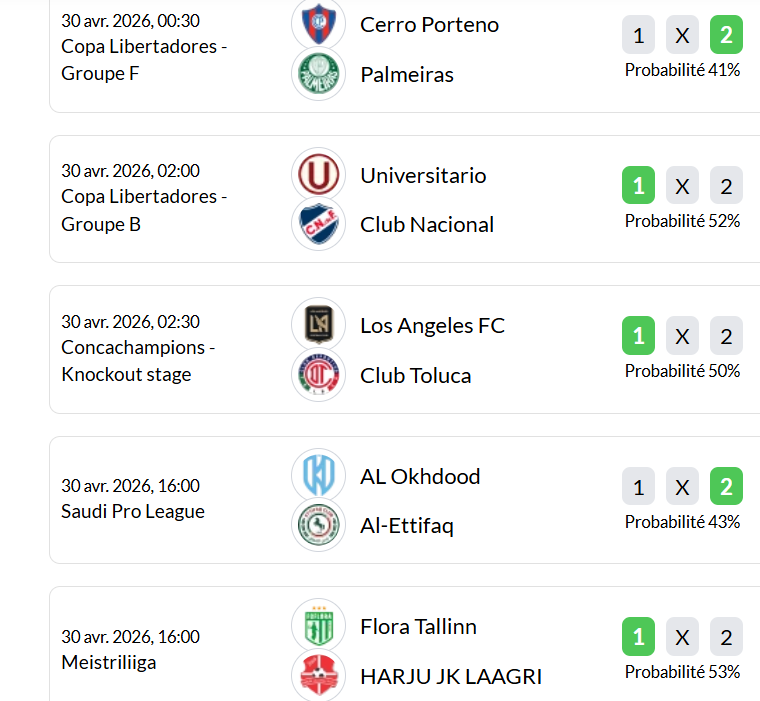The image size is (760, 701).
Task: Select the Los Angeles FC logo
Action: pos(318,325)
